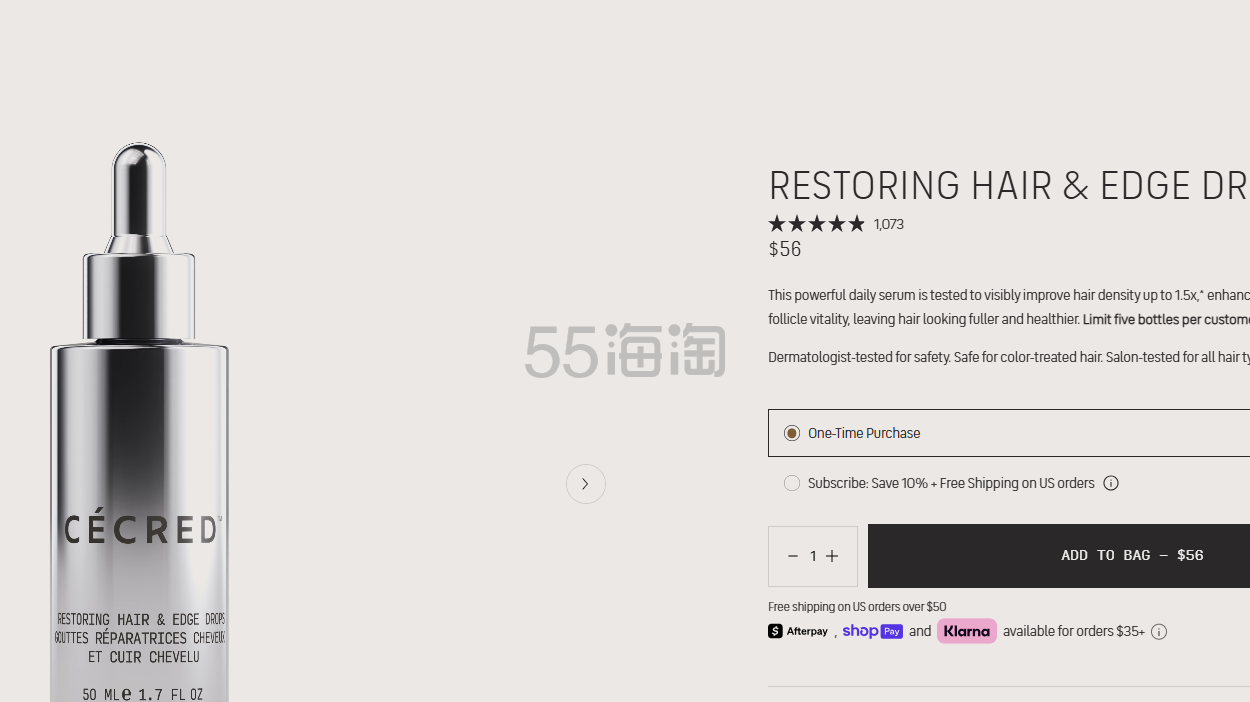Click the five-star rating icons
The width and height of the screenshot is (1250, 702).
point(816,224)
